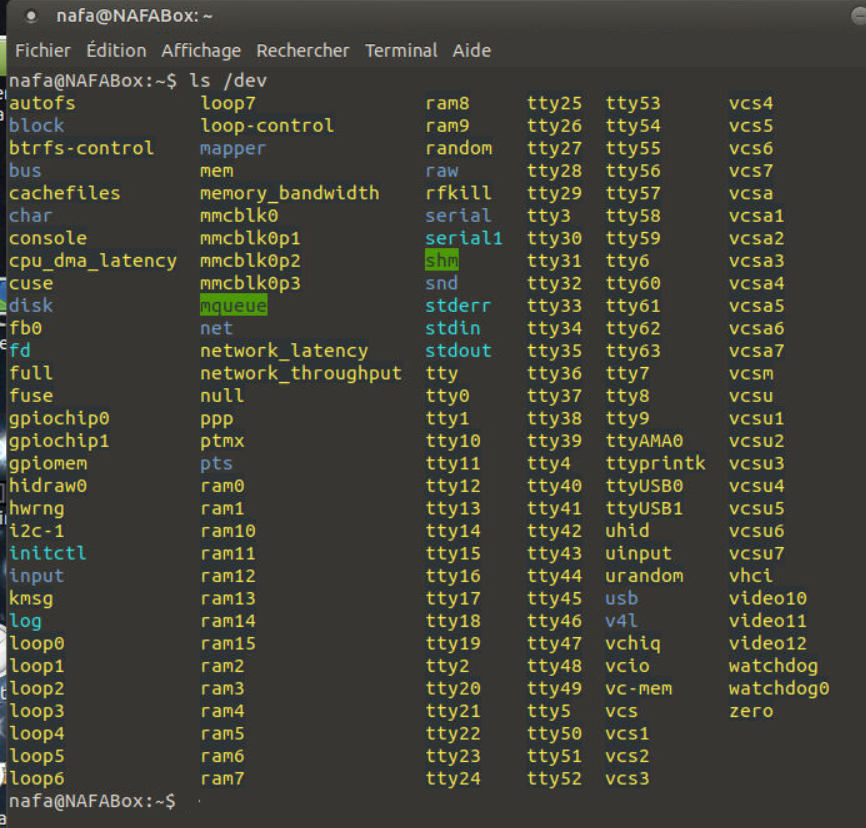Click the 'vc-mem' entry
The image size is (866, 828).
tap(638, 689)
